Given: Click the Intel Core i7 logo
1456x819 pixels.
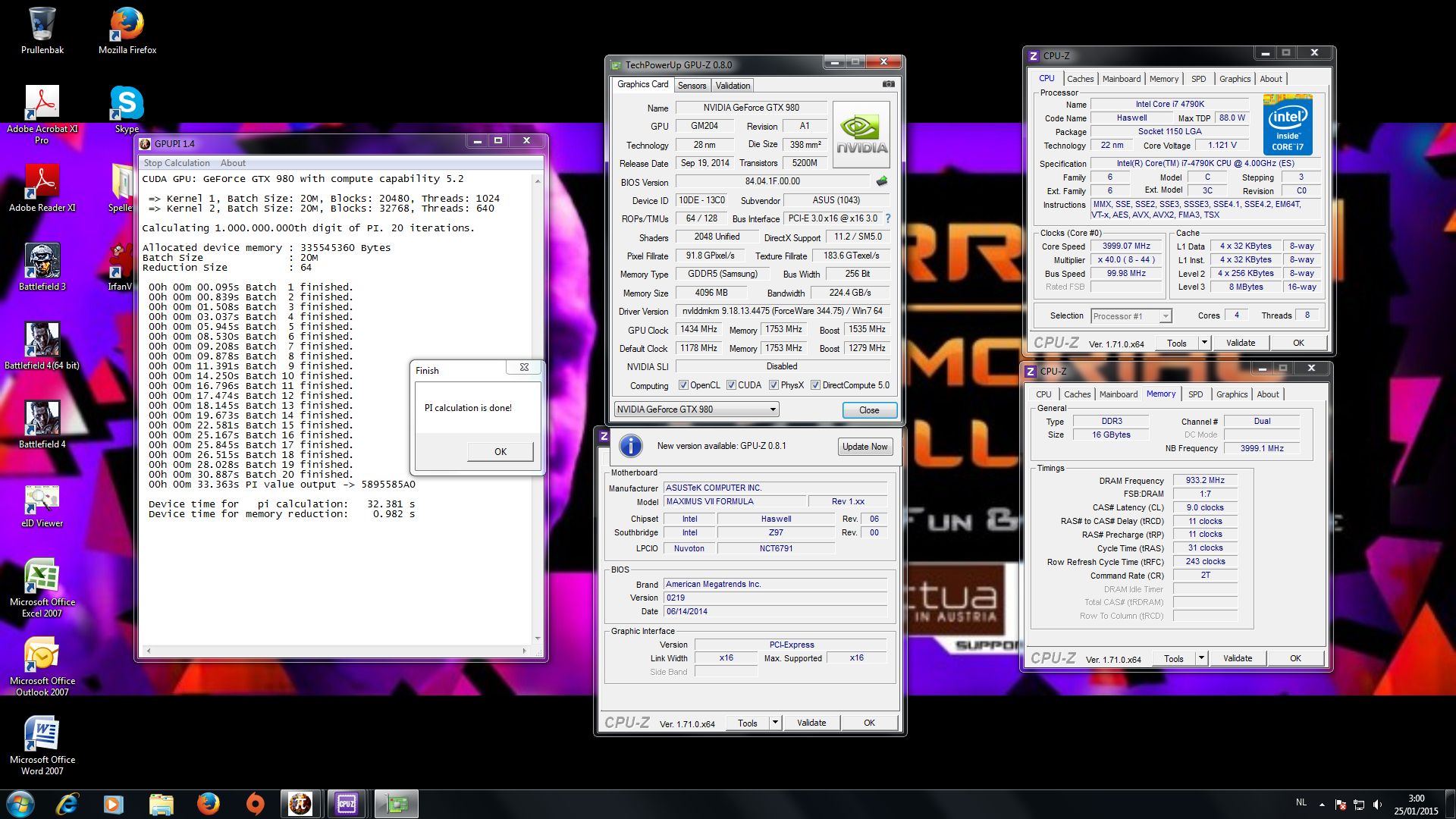Looking at the screenshot, I should (1288, 124).
